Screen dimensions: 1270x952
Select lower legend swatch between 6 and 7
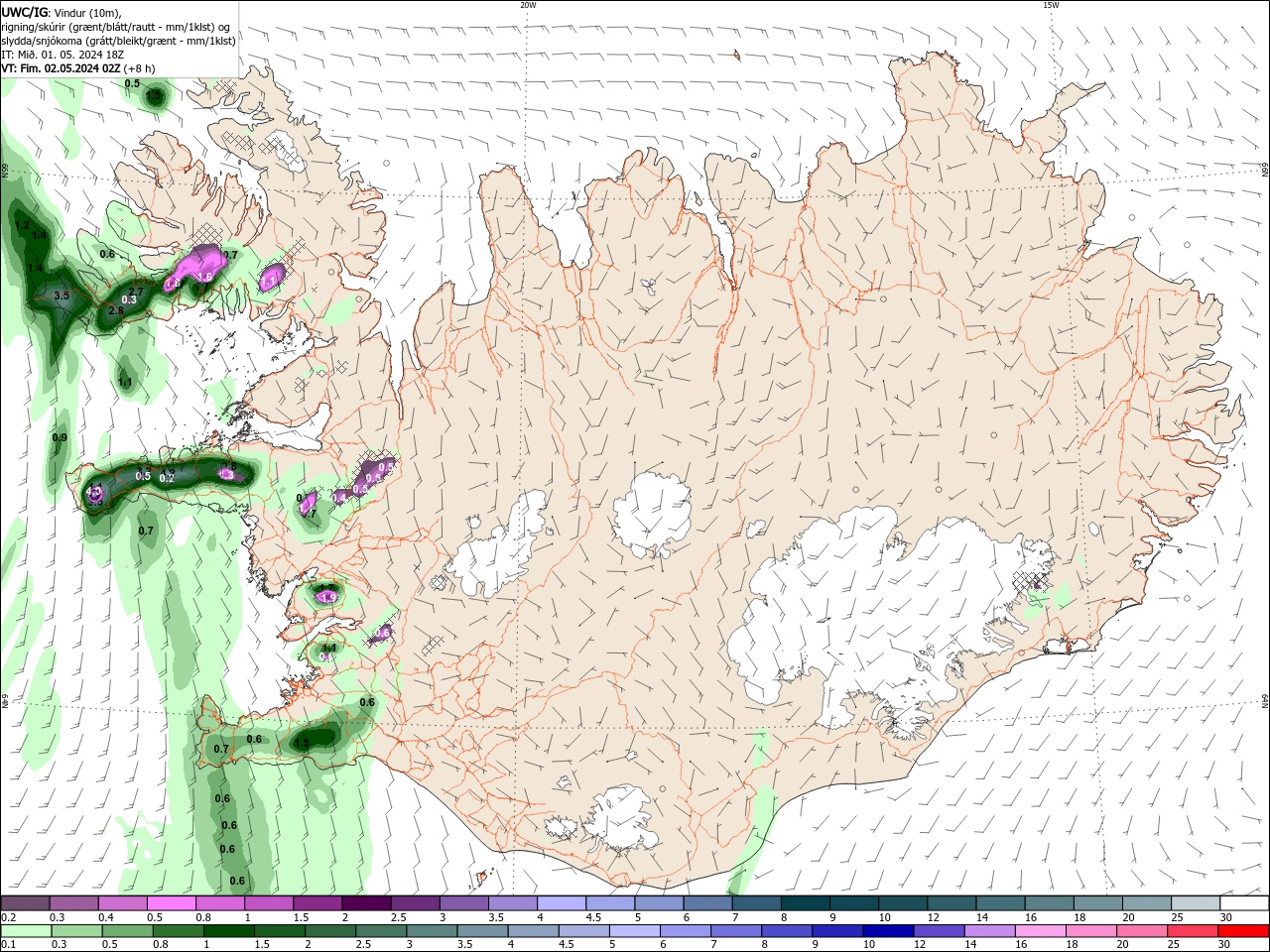(x=686, y=930)
